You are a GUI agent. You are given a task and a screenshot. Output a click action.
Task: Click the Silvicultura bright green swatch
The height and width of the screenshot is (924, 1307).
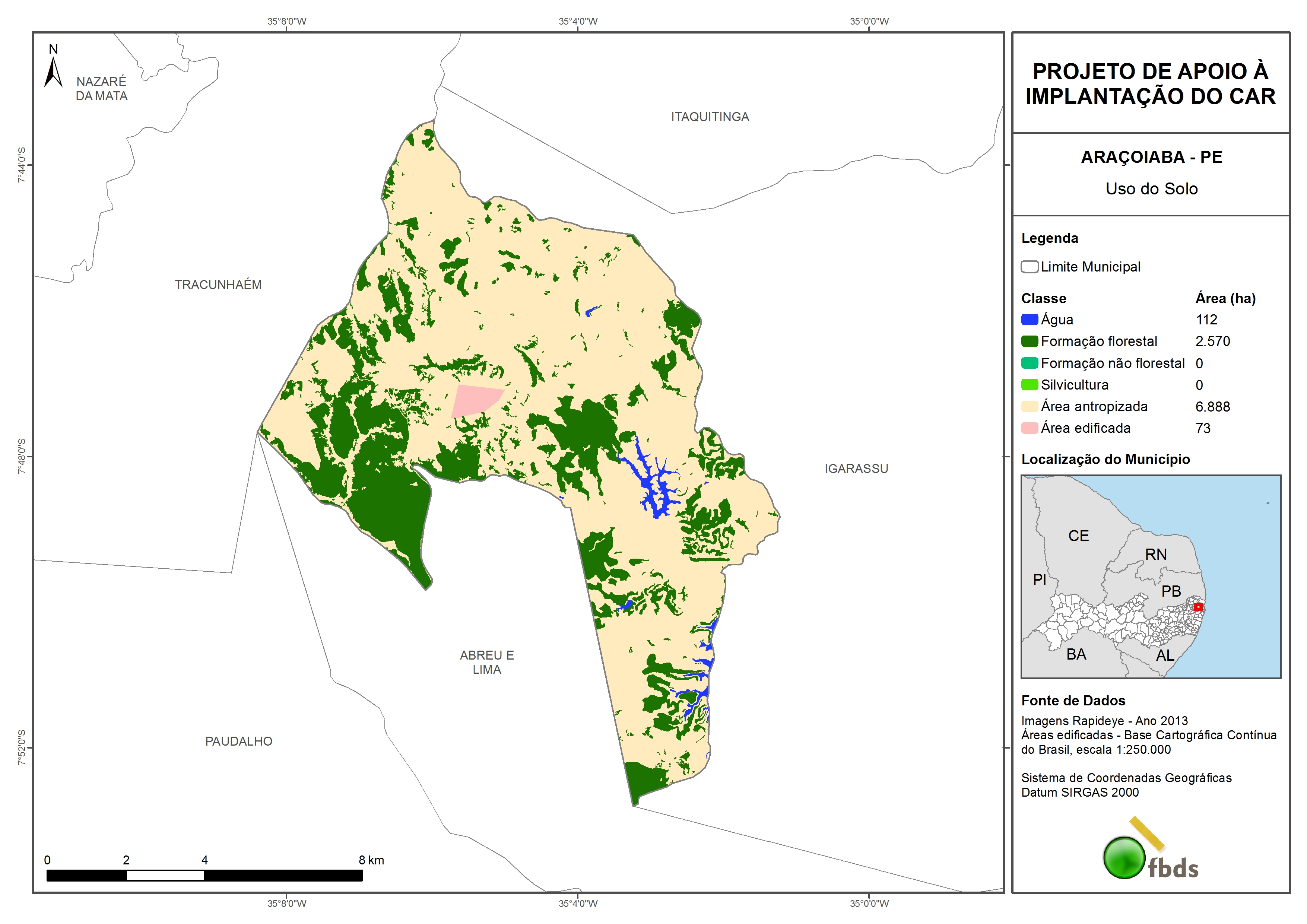(x=1029, y=385)
